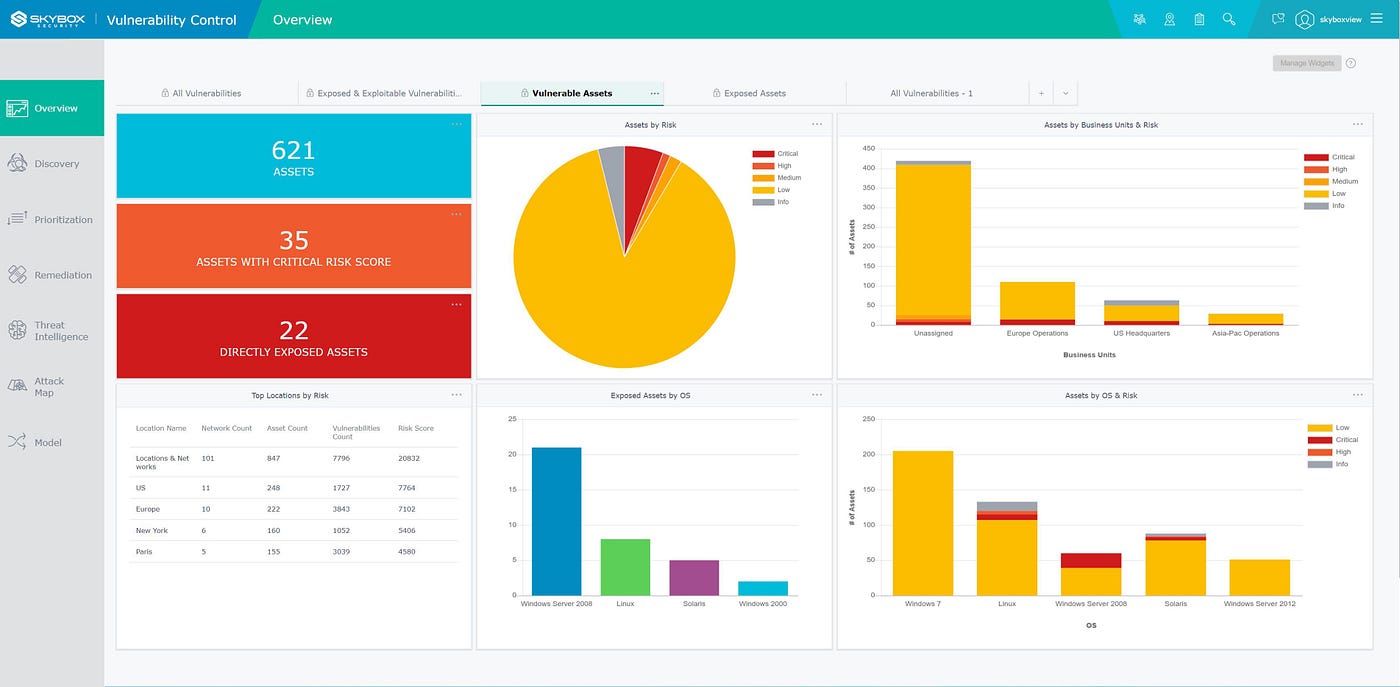Click the clipboard icon in the header

click(1199, 19)
